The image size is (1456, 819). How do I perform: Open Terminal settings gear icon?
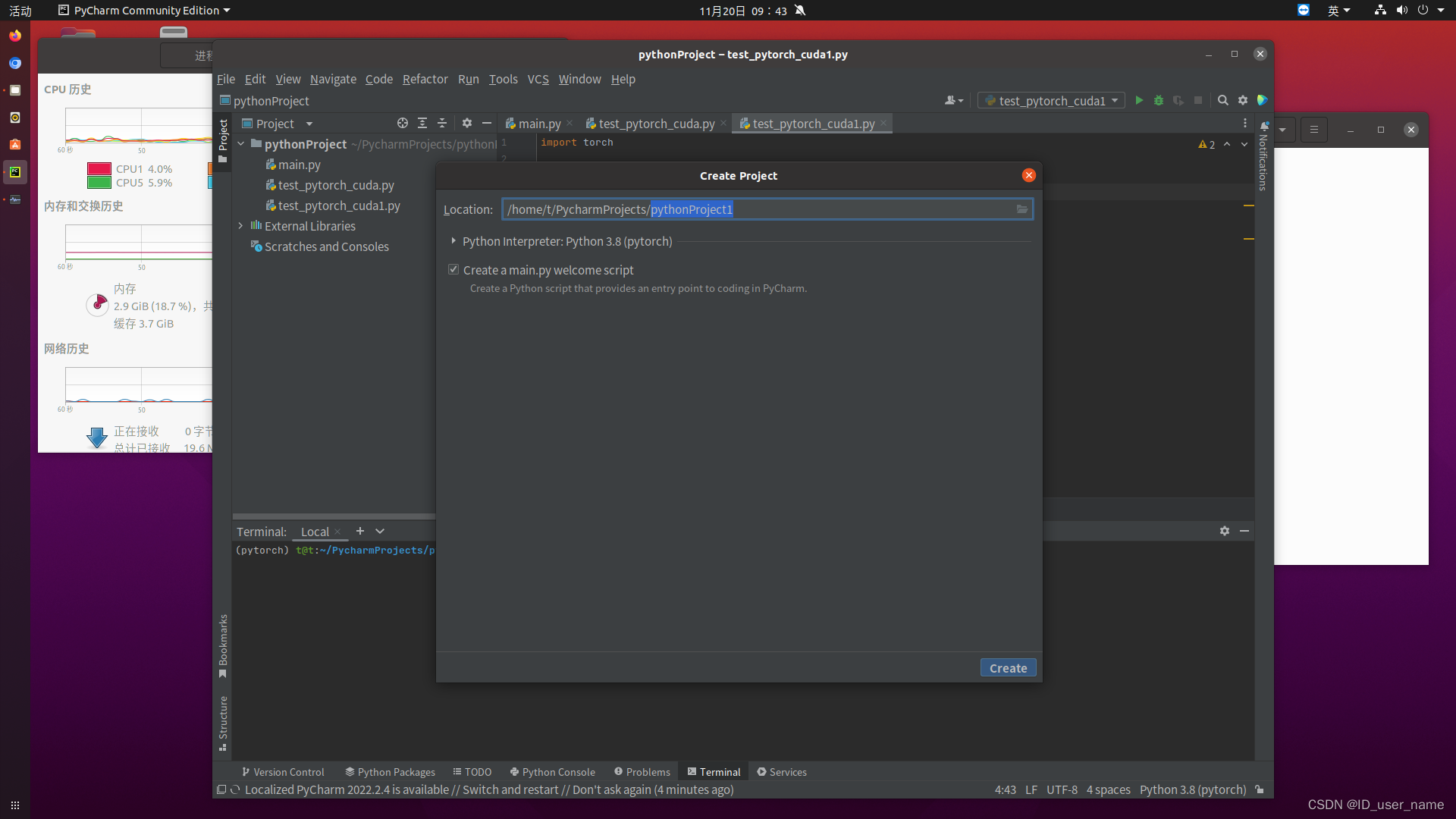point(1225,531)
